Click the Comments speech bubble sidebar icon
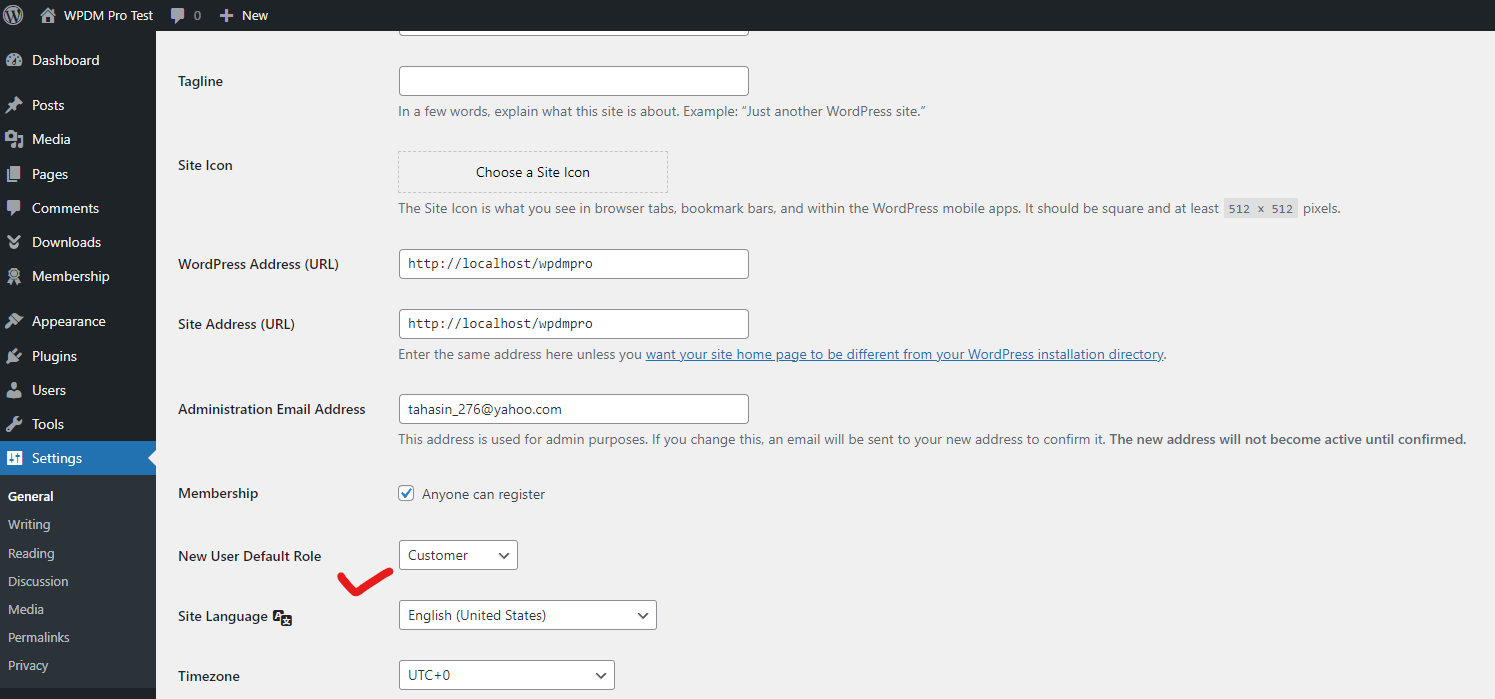The width and height of the screenshot is (1495, 699). click(14, 208)
